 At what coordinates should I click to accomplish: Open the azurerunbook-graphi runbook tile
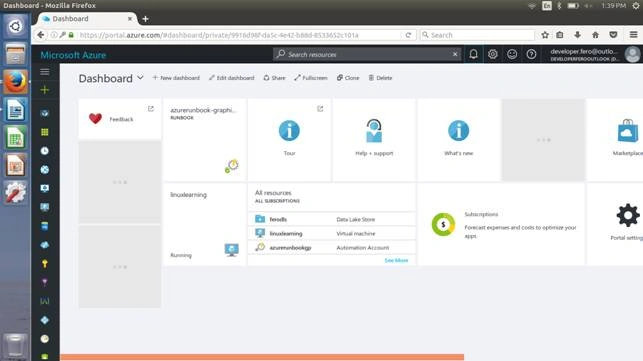(204, 139)
